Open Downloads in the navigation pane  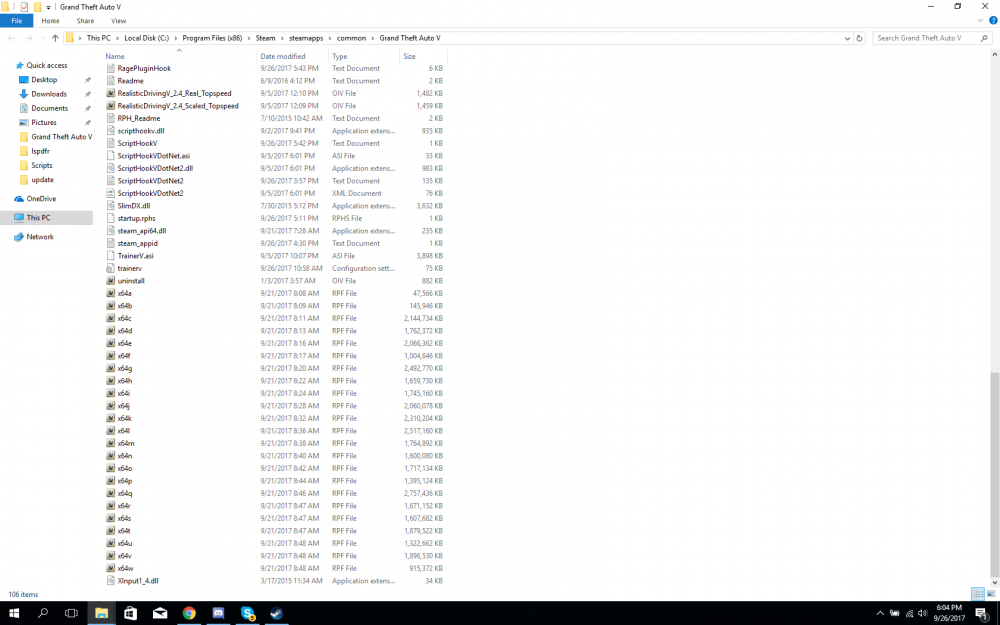[x=48, y=94]
